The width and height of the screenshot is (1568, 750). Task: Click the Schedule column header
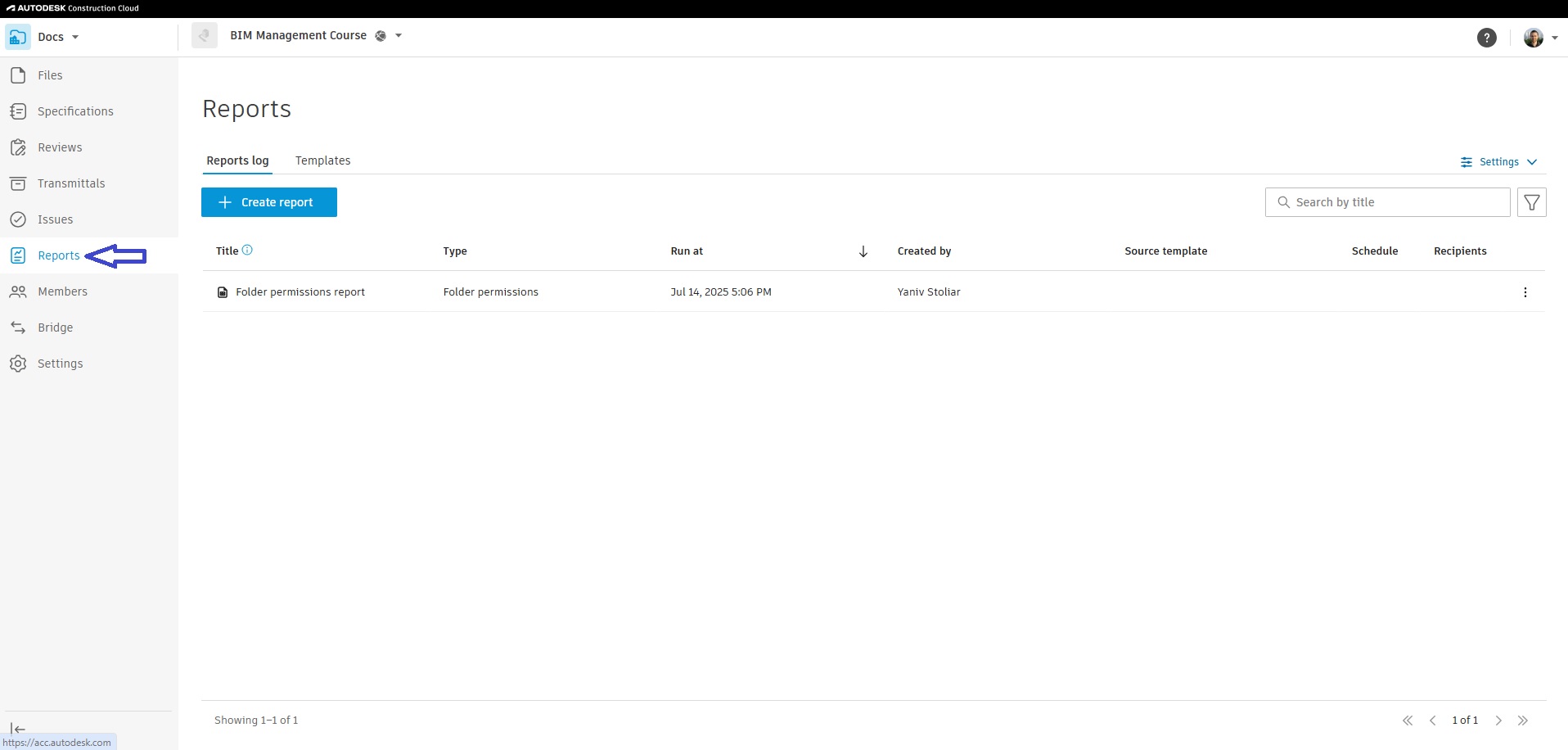[x=1375, y=251]
